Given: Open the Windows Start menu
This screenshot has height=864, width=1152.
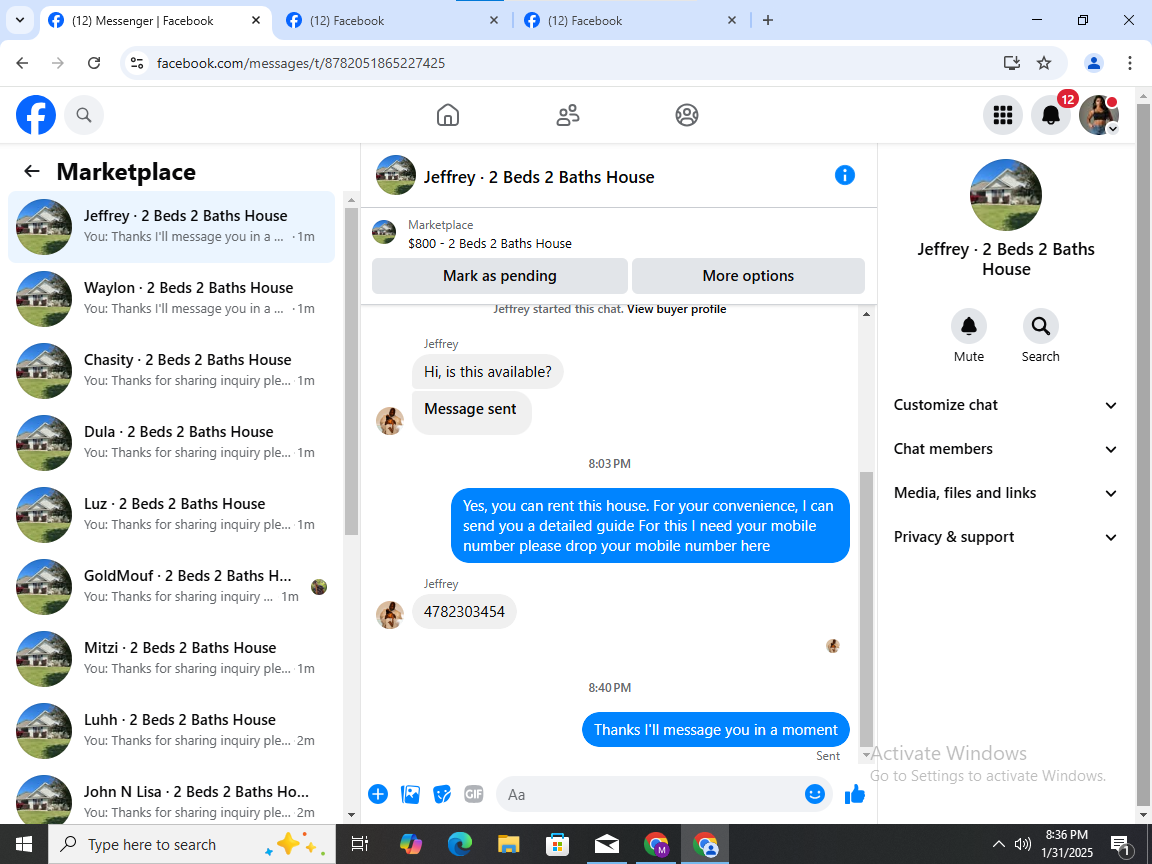Looking at the screenshot, I should (24, 844).
